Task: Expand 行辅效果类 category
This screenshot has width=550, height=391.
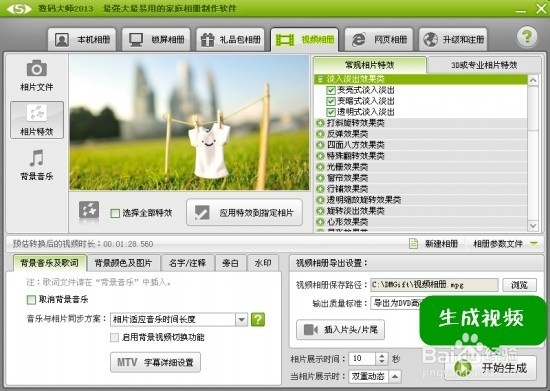Action: (320, 189)
